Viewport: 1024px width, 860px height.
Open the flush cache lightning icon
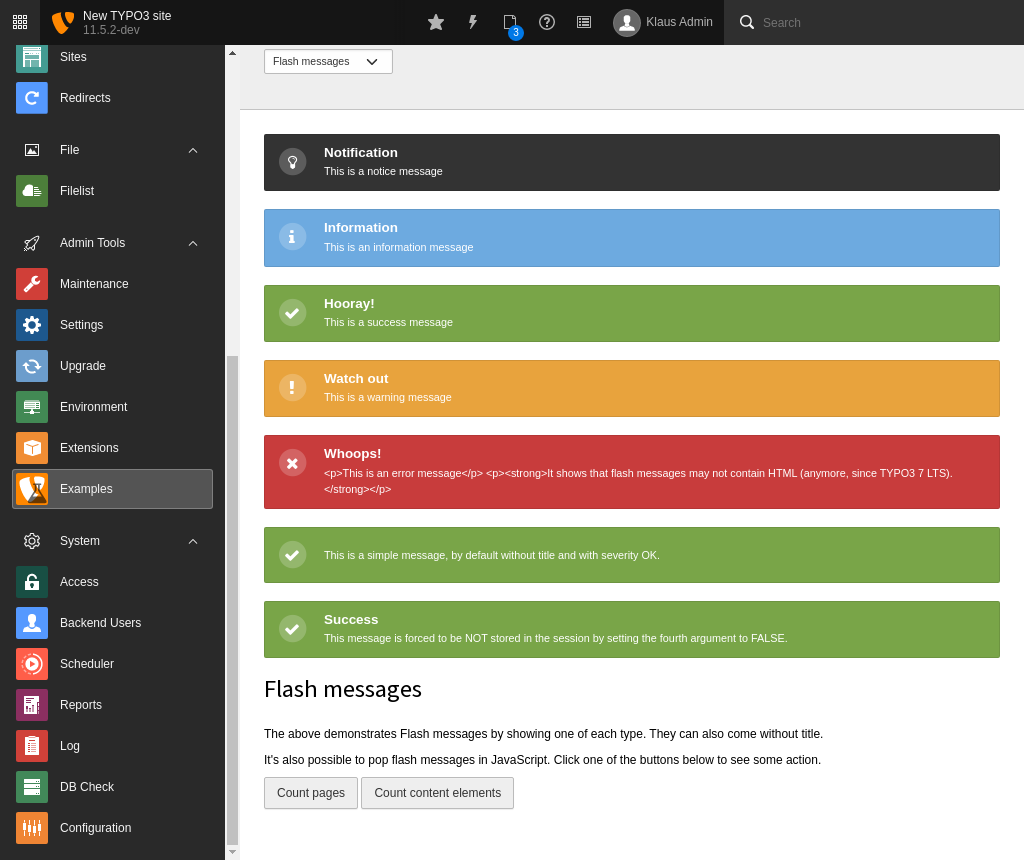click(x=473, y=22)
